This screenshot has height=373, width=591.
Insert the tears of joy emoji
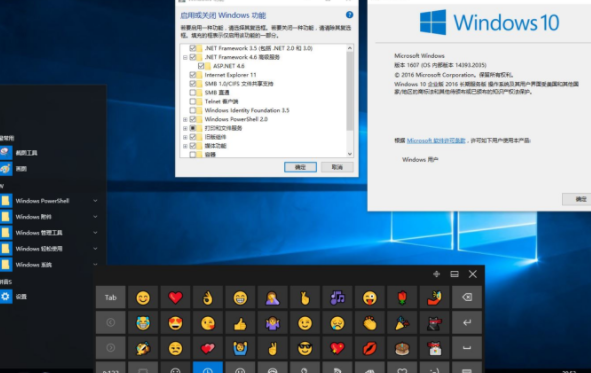pyautogui.click(x=143, y=323)
